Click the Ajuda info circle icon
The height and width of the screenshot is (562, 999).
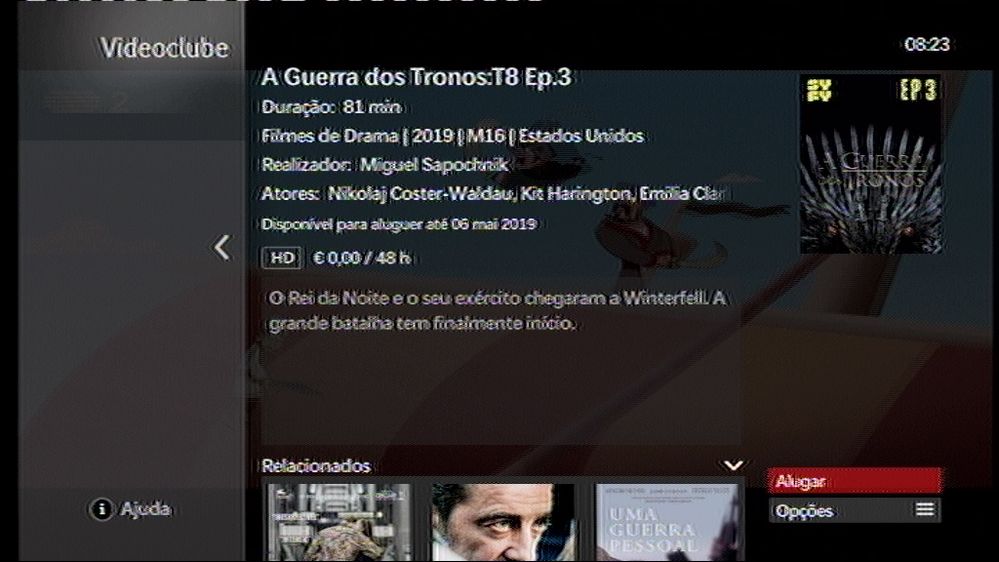tap(101, 509)
